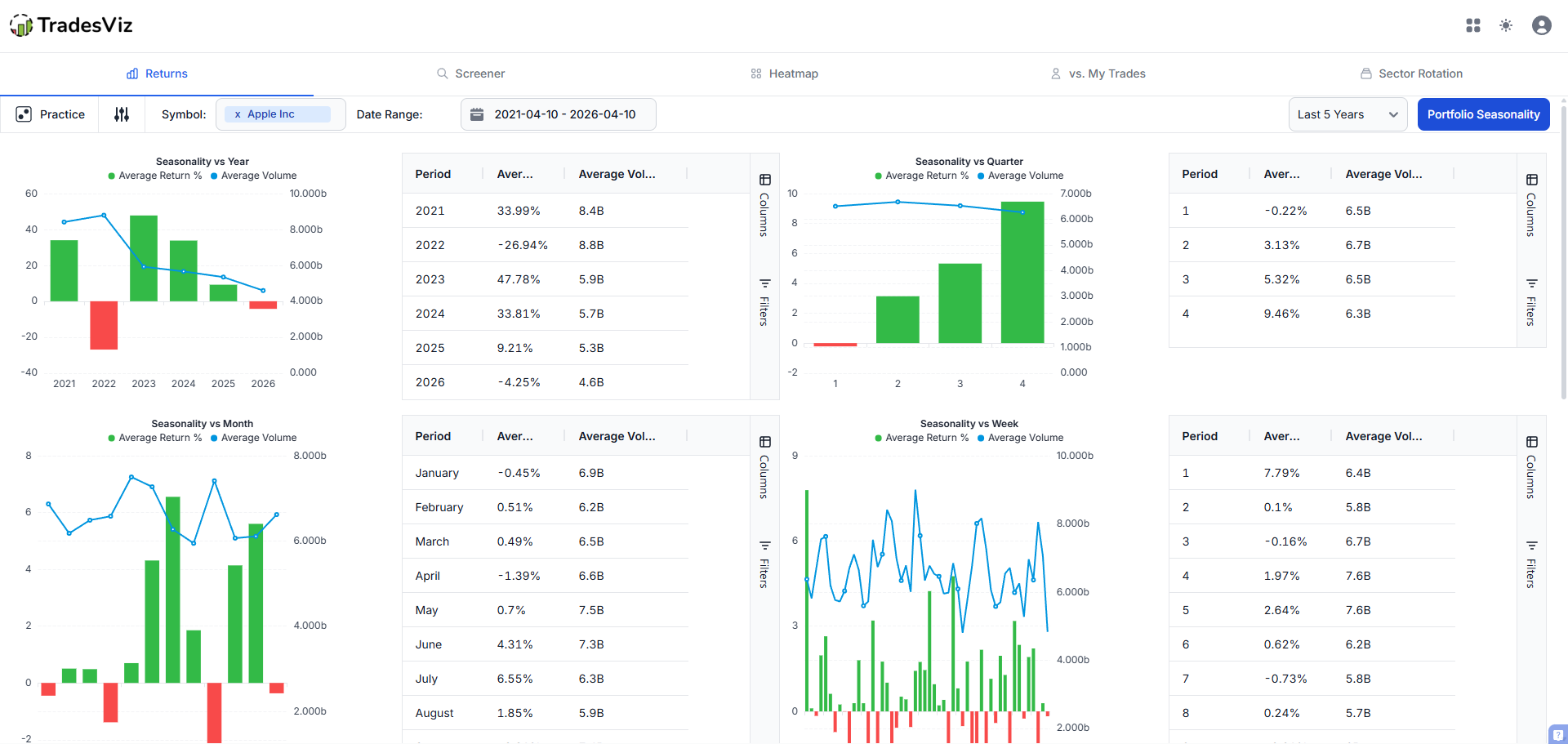Viewport: 1568px width, 744px height.
Task: Click the May 7.5B volume cell
Action: click(x=591, y=610)
